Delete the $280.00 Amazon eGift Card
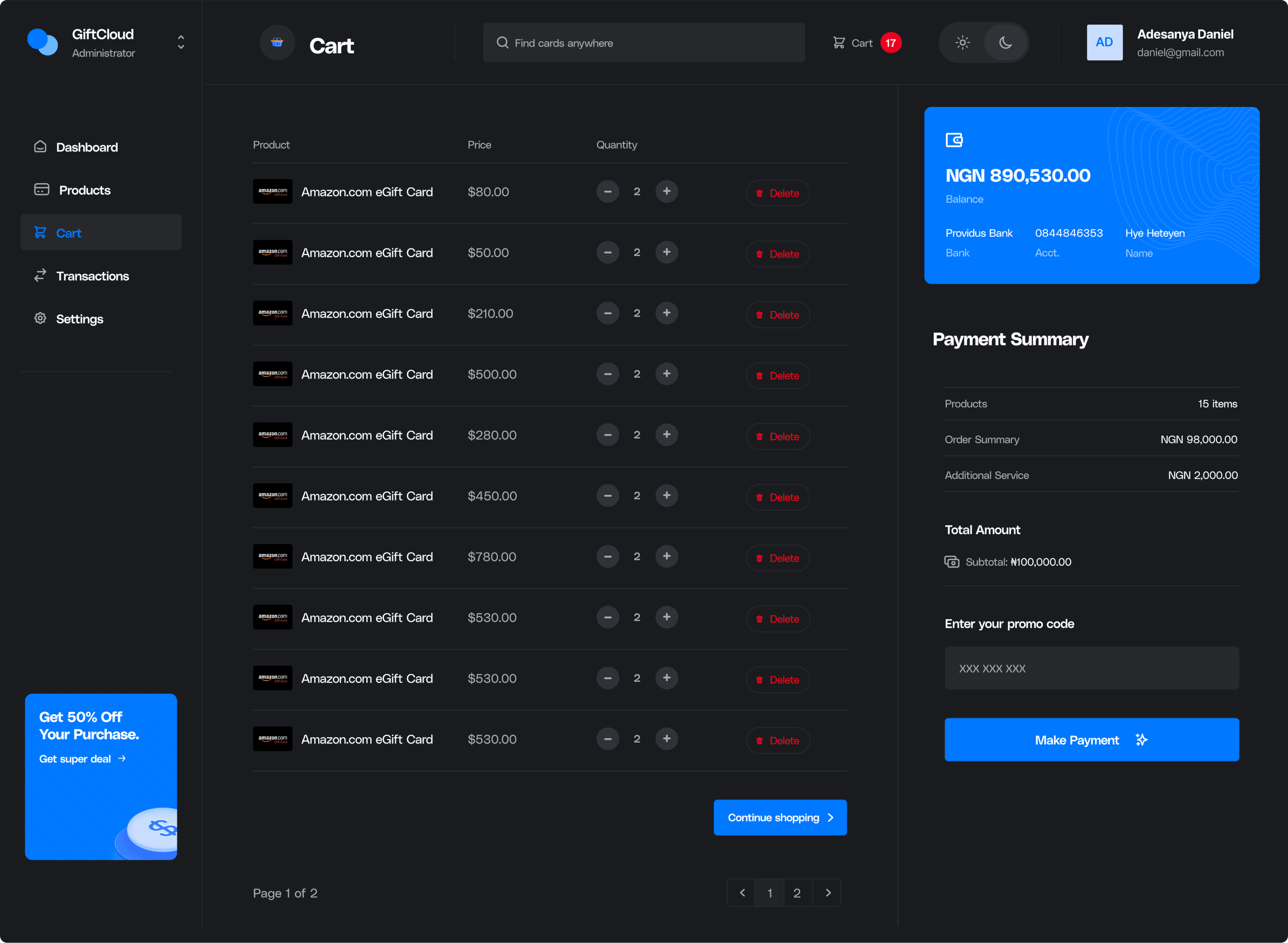 click(778, 437)
